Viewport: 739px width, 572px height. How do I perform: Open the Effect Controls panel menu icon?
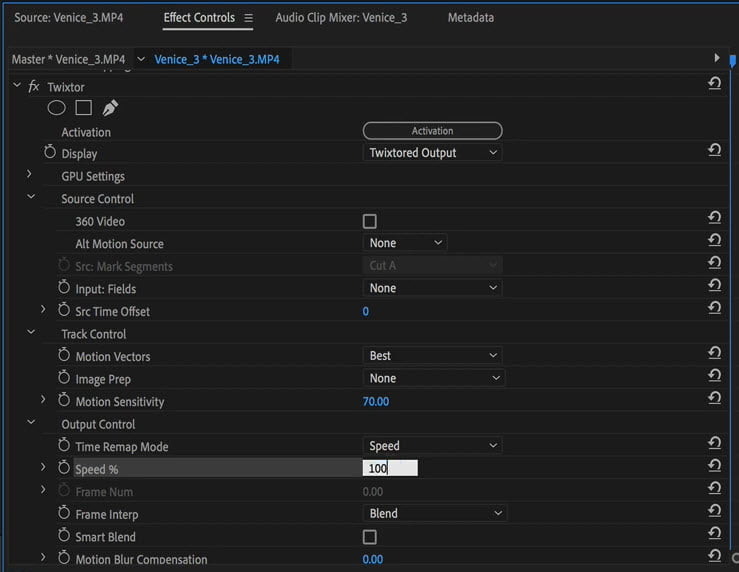[248, 18]
